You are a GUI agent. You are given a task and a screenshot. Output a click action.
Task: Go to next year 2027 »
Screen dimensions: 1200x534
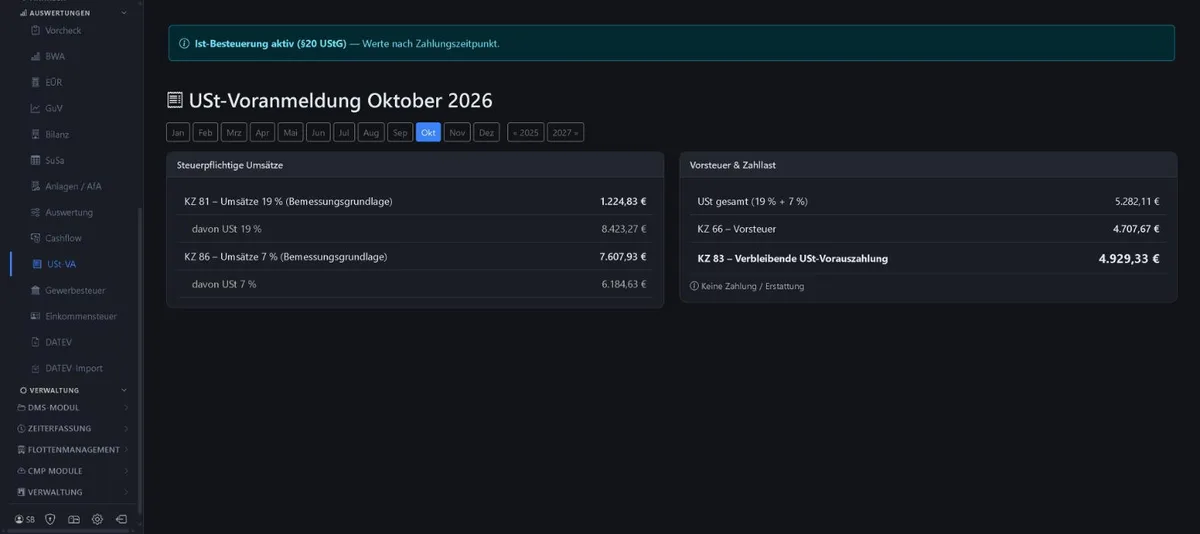(x=565, y=132)
